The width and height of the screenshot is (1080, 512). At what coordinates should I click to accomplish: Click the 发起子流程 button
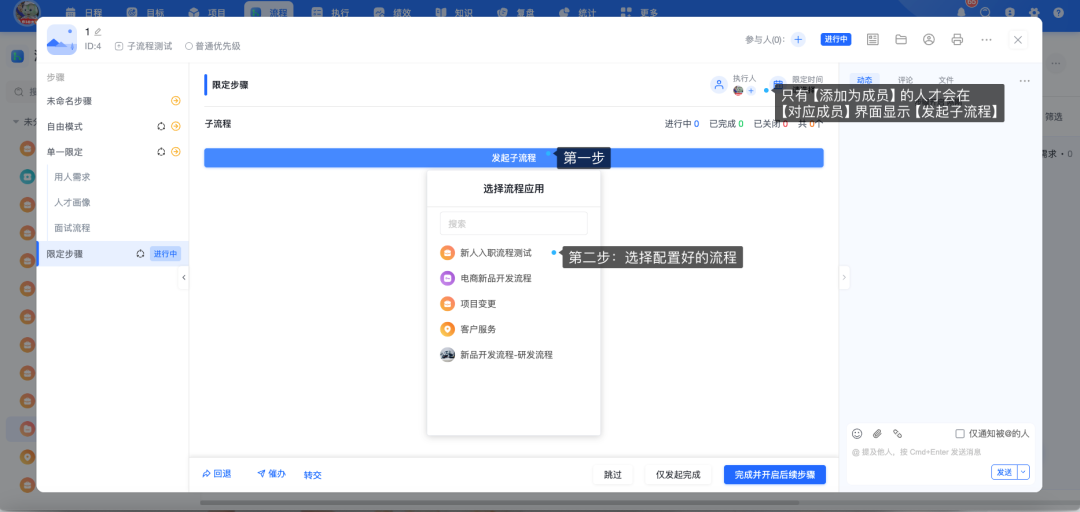coord(514,158)
